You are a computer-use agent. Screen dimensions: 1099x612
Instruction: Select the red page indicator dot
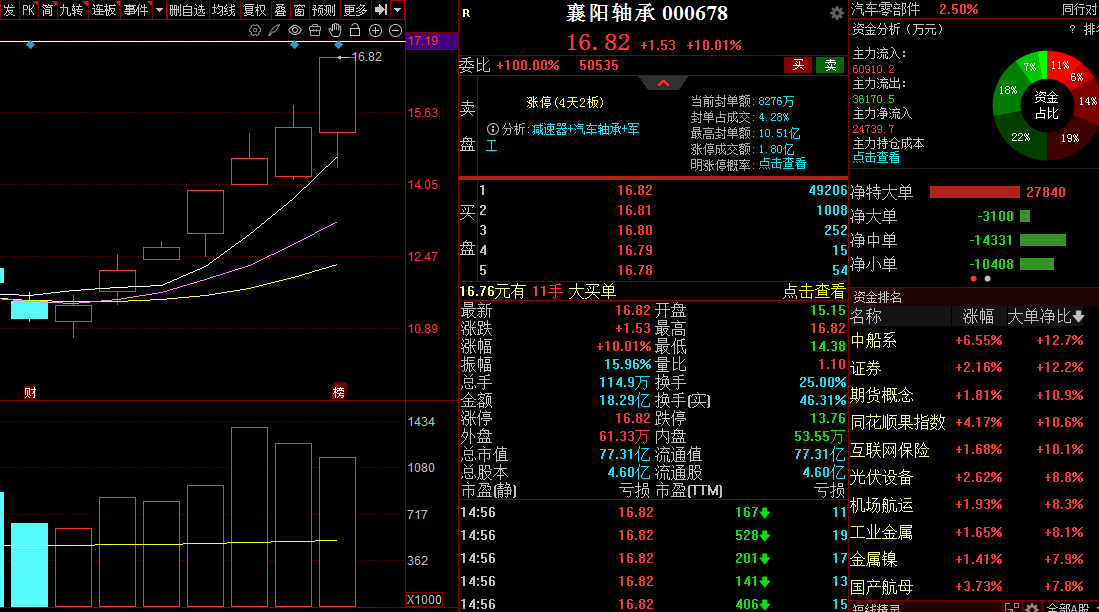pos(973,279)
